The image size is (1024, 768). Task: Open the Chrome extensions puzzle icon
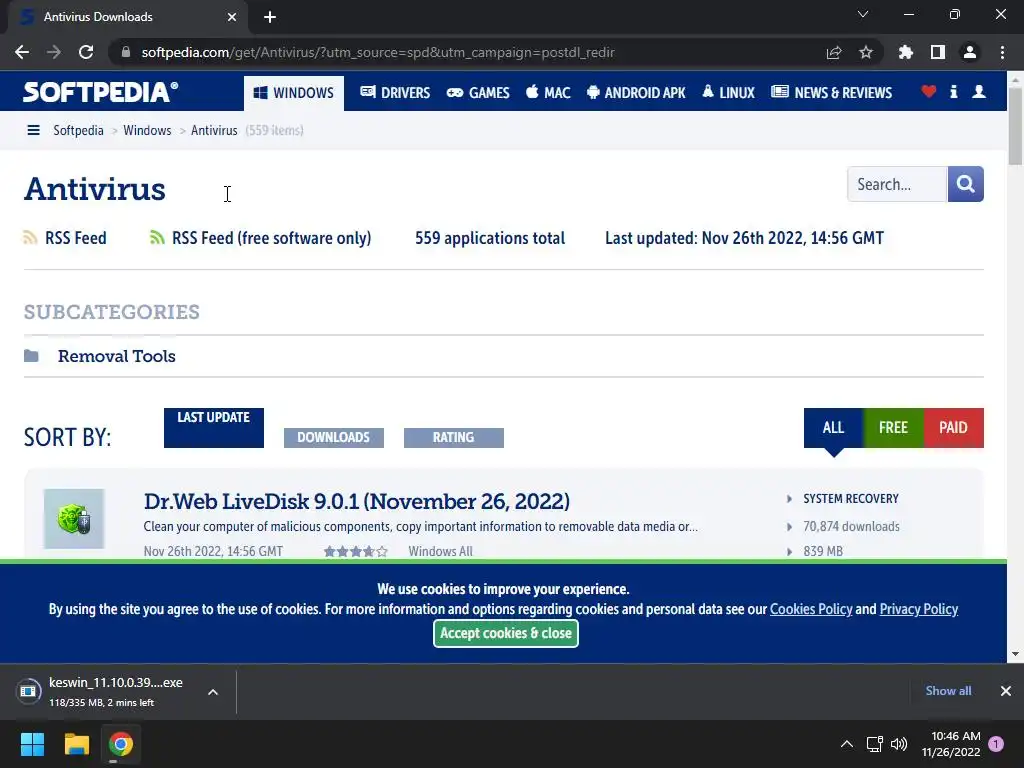906,52
